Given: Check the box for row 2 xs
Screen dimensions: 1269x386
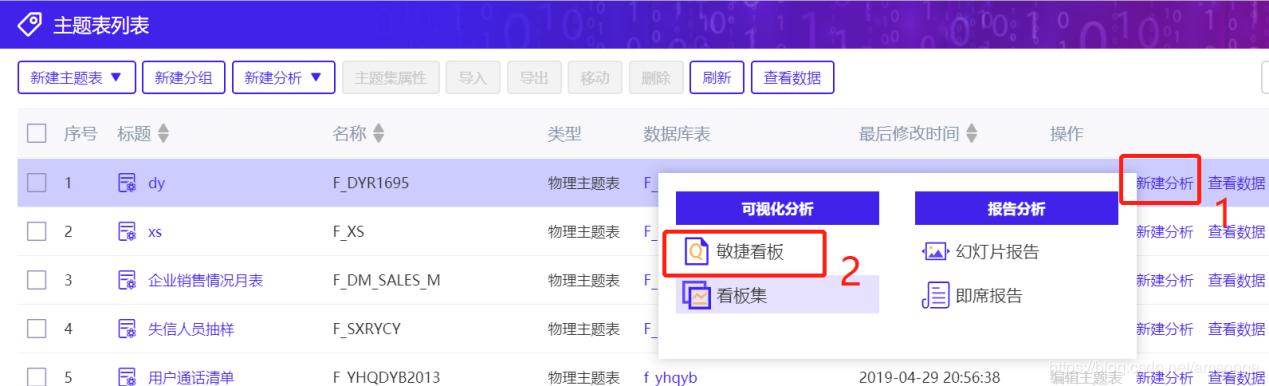Looking at the screenshot, I should click(x=37, y=232).
